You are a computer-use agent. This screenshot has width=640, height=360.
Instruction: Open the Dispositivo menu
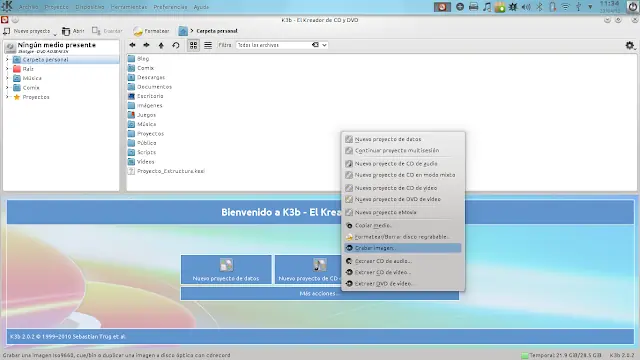[x=90, y=7]
